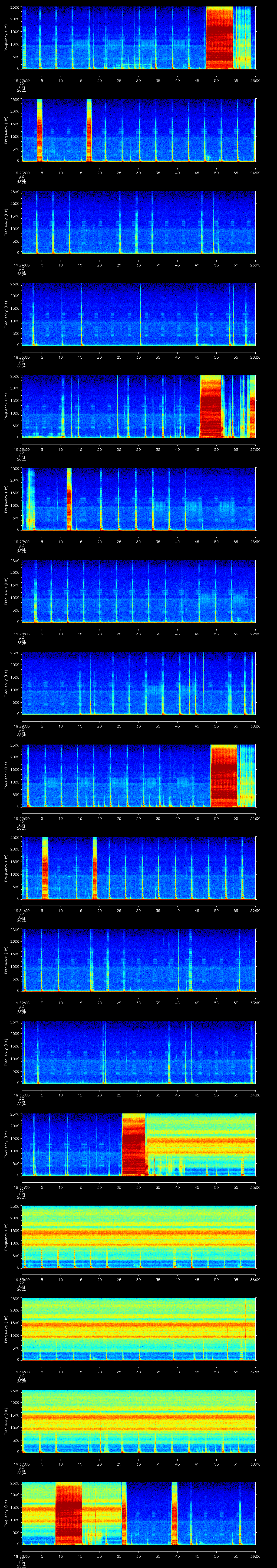Select the 19:38:00 start time label
The image size is (277, 1568).
tap(21, 1556)
